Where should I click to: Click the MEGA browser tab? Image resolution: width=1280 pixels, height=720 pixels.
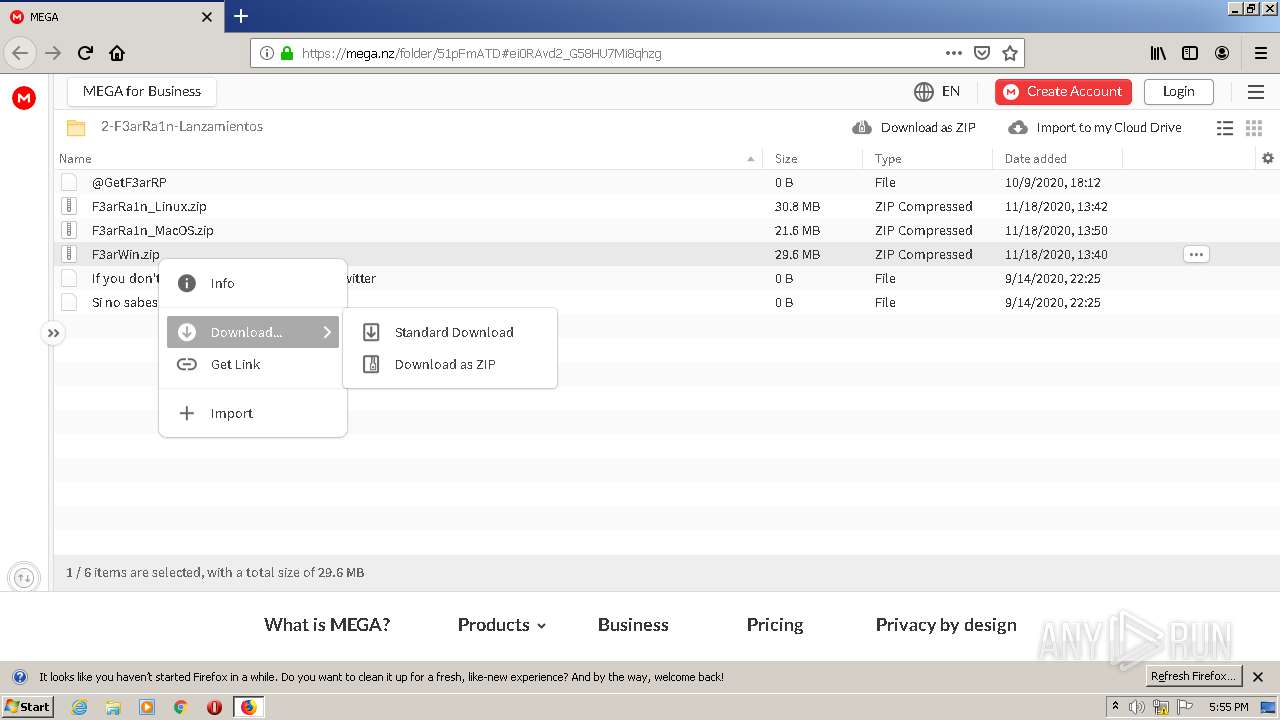pos(110,16)
